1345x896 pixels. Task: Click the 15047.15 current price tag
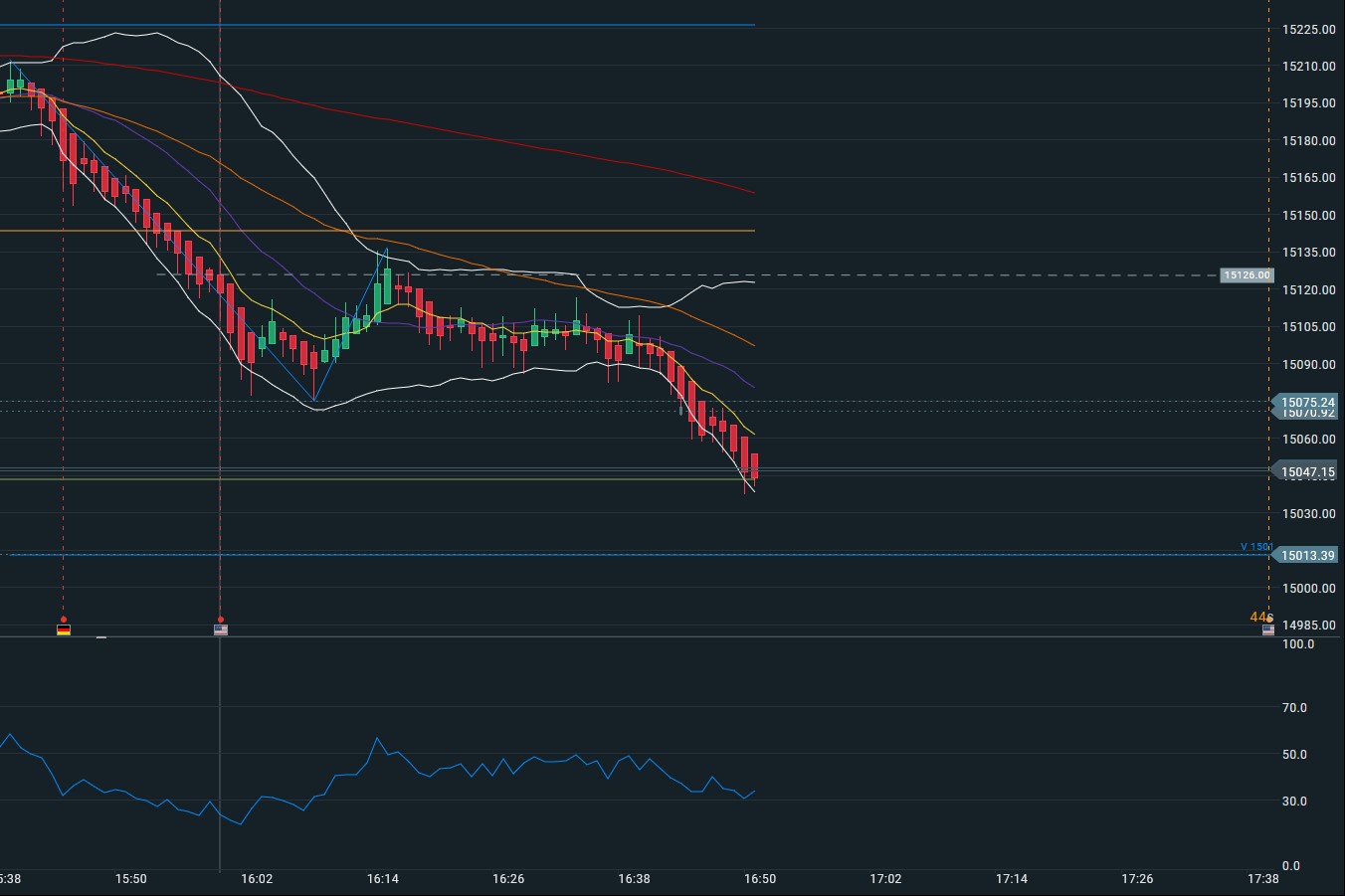click(1305, 471)
